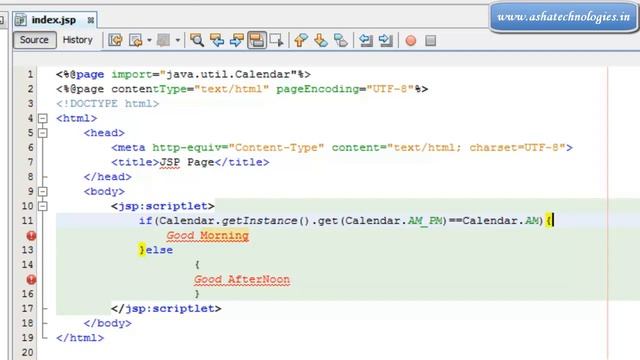
Task: Click the underlined 'Good Morning' text
Action: coord(207,236)
